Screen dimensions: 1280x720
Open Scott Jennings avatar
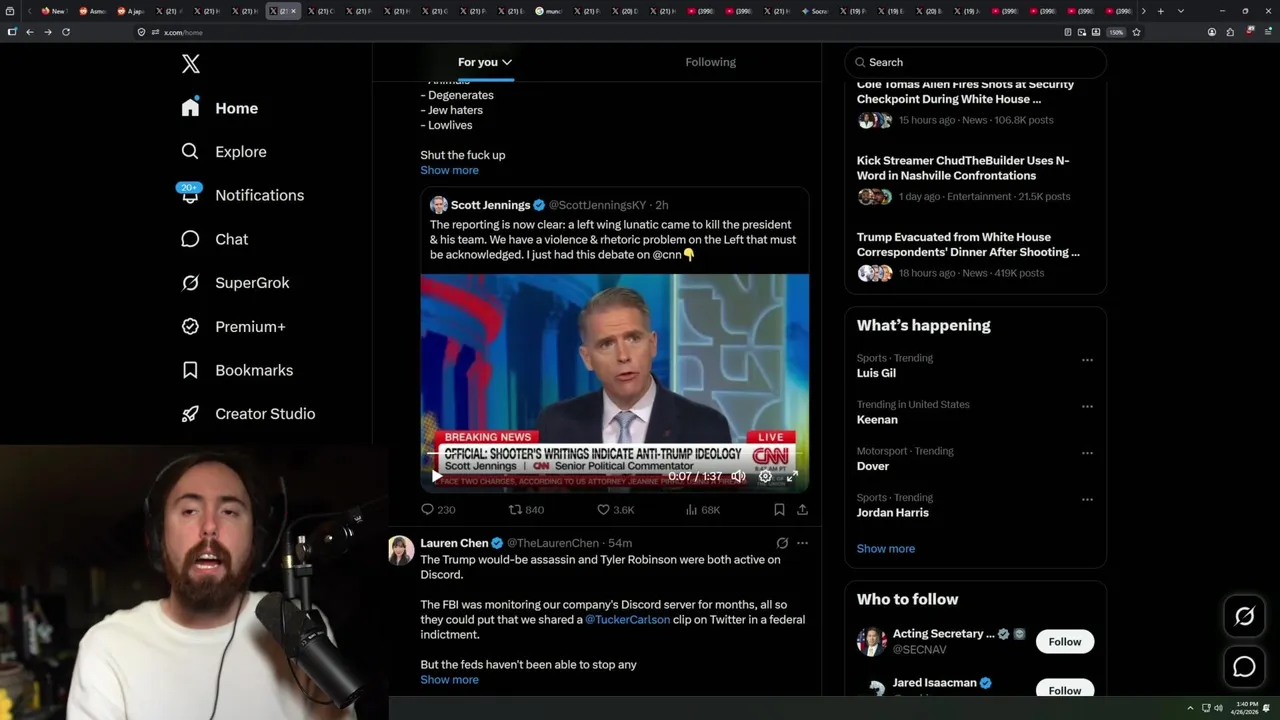coord(438,205)
